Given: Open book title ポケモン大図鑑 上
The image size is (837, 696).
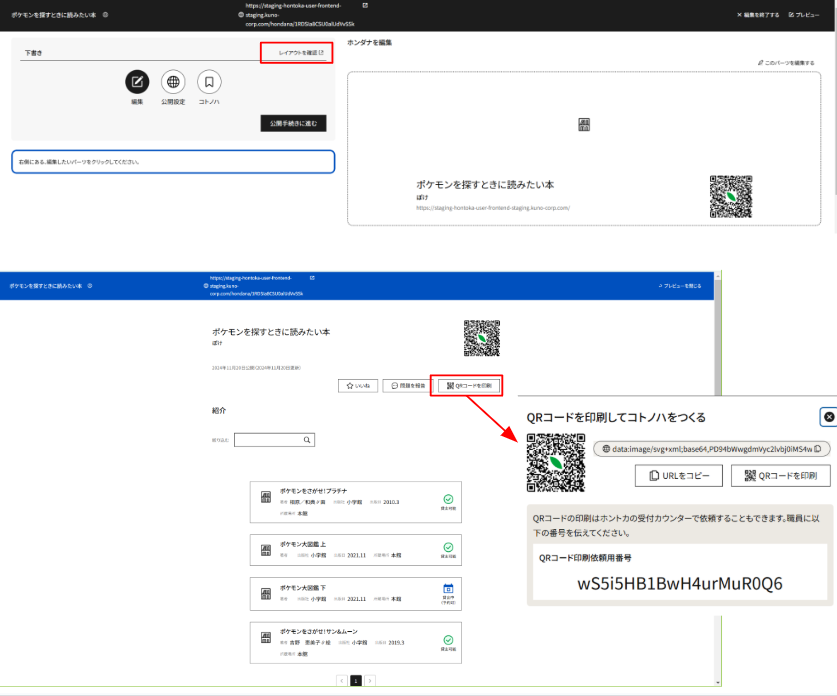Looking at the screenshot, I should pyautogui.click(x=303, y=544).
